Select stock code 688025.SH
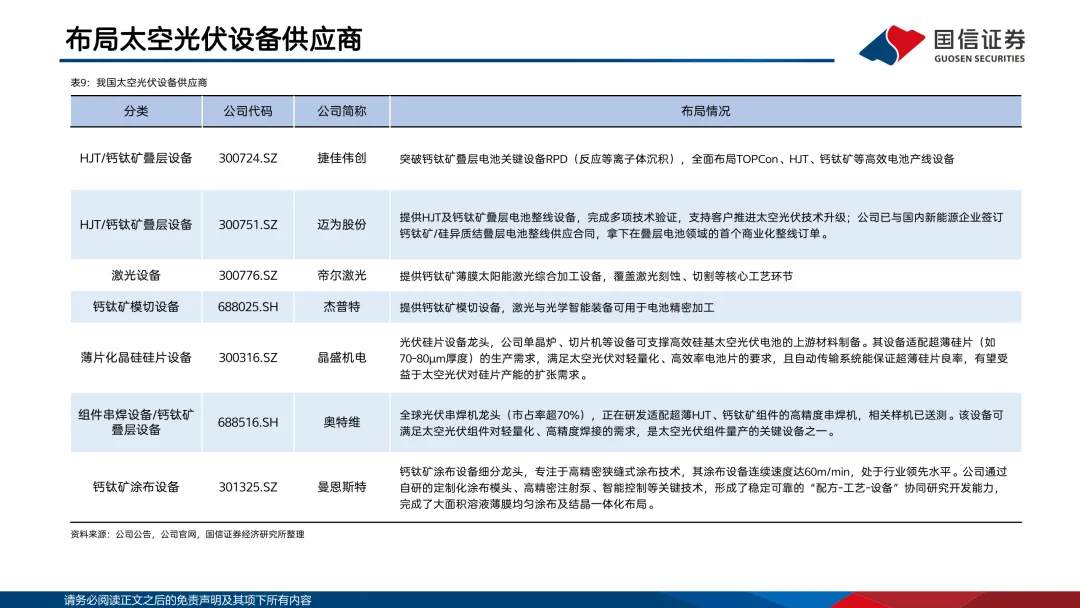Image resolution: width=1080 pixels, height=608 pixels. click(x=248, y=306)
